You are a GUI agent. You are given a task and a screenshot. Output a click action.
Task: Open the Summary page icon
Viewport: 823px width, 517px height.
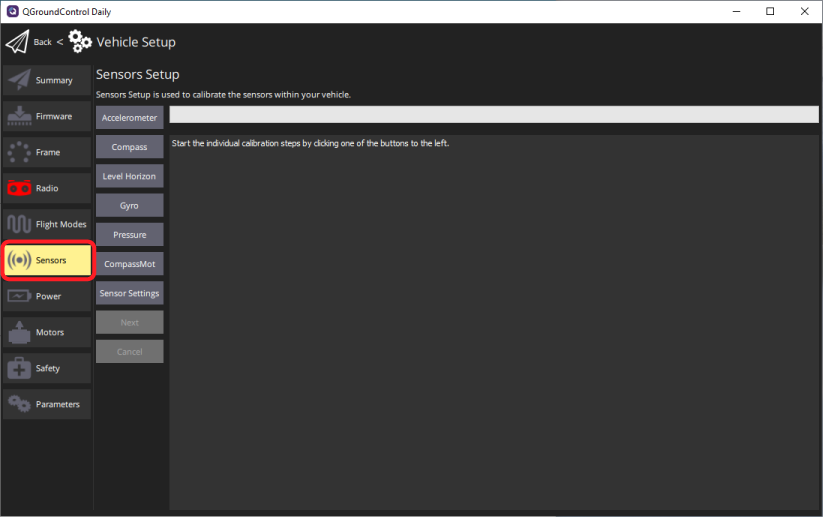(x=19, y=80)
